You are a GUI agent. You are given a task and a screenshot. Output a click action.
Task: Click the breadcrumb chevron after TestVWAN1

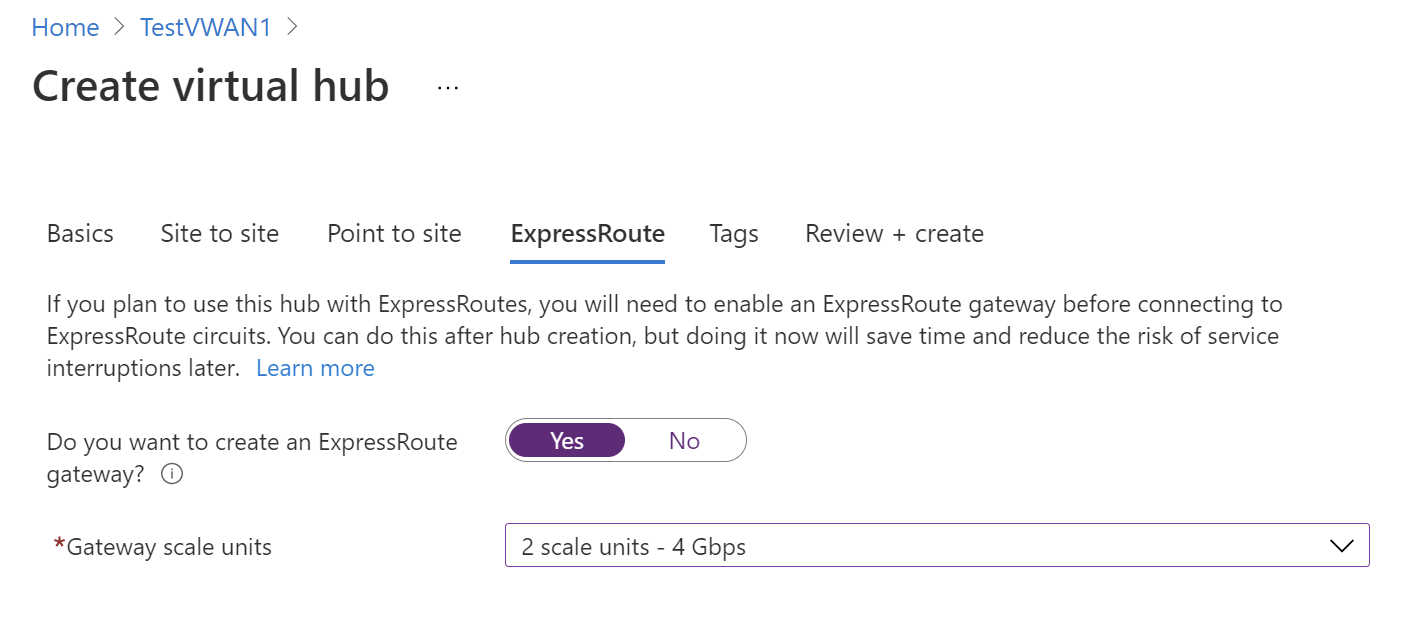(x=290, y=27)
